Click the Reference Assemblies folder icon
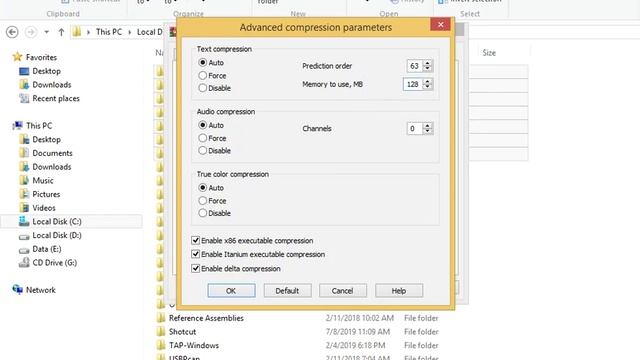The height and width of the screenshot is (360, 640). (x=160, y=318)
